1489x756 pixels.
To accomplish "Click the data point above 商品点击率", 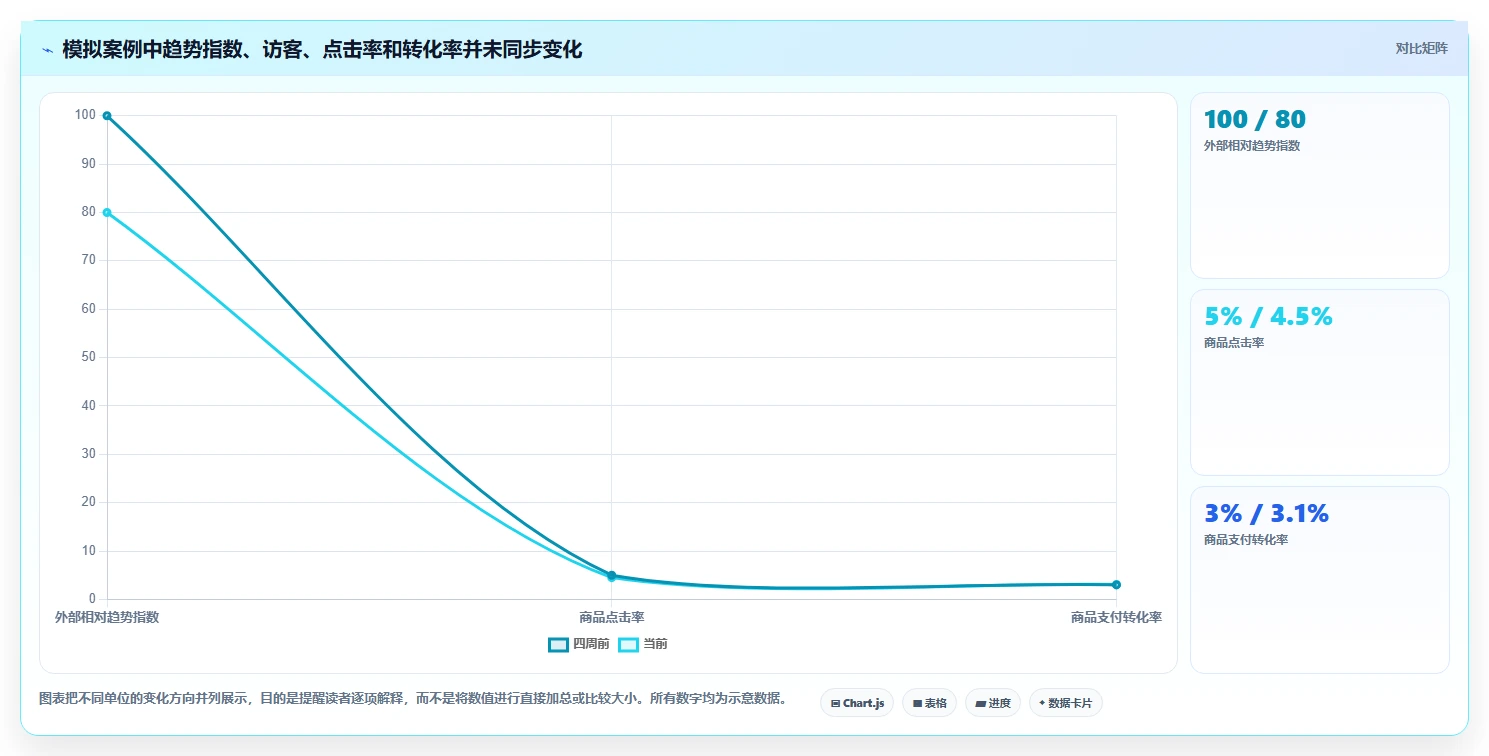I will click(611, 576).
